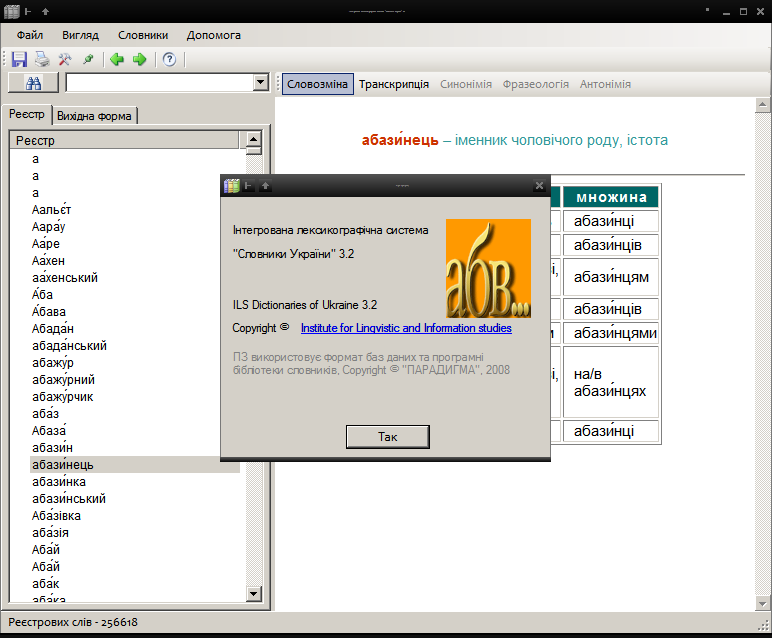Select абазія in the word list

(50, 533)
